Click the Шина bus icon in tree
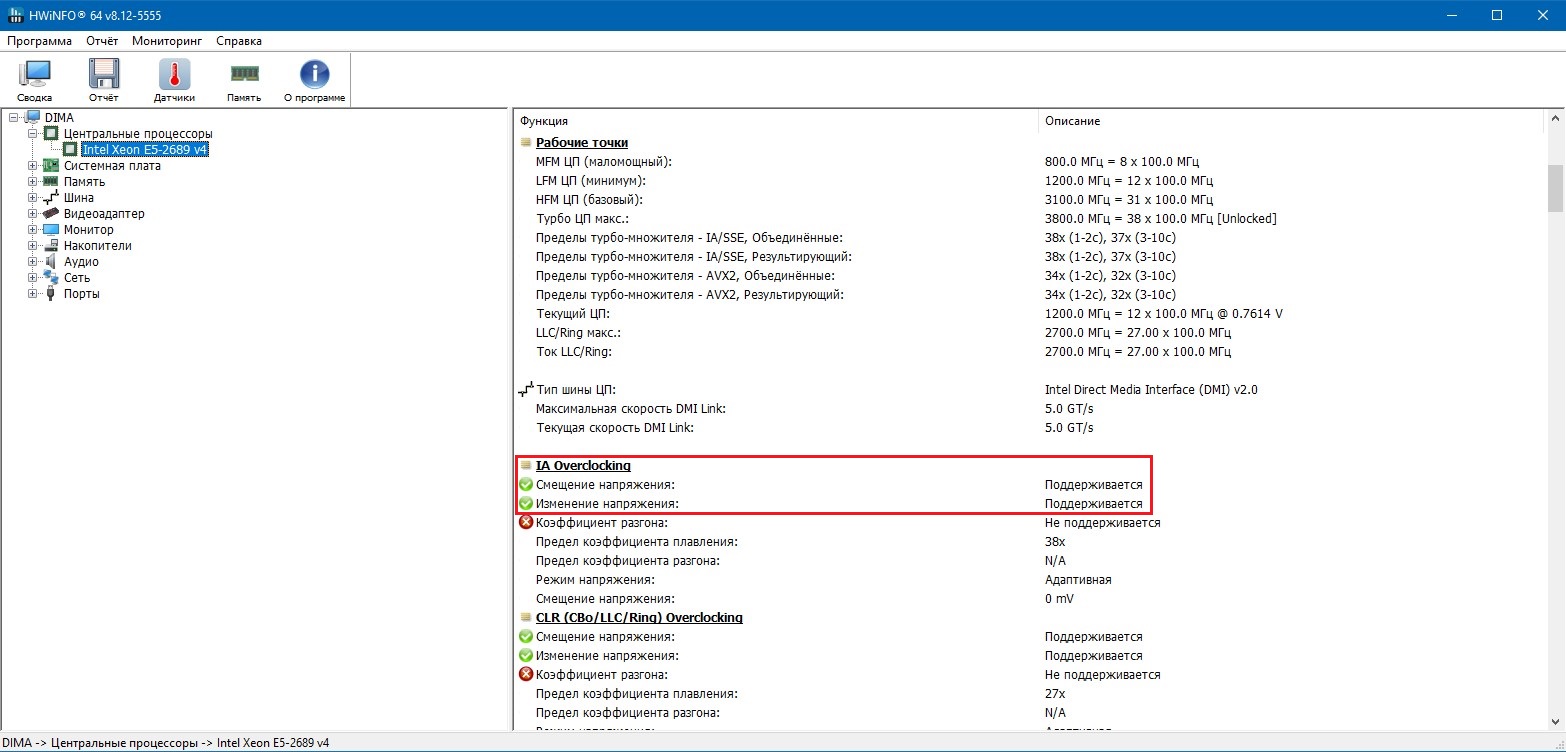Viewport: 1566px width, 752px height. [52, 198]
